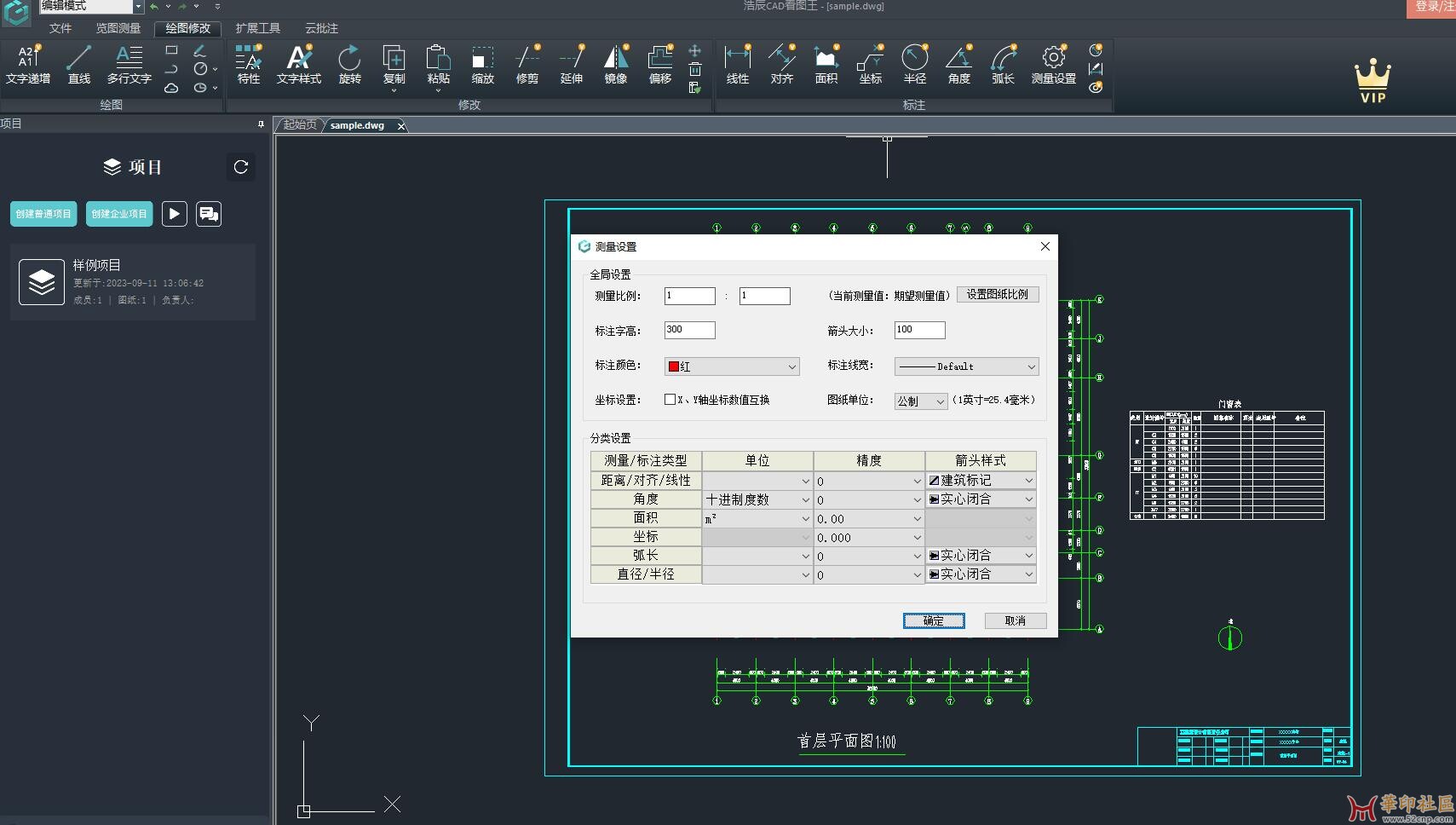
Task: Click the 设置图纸比例 button
Action: (998, 294)
